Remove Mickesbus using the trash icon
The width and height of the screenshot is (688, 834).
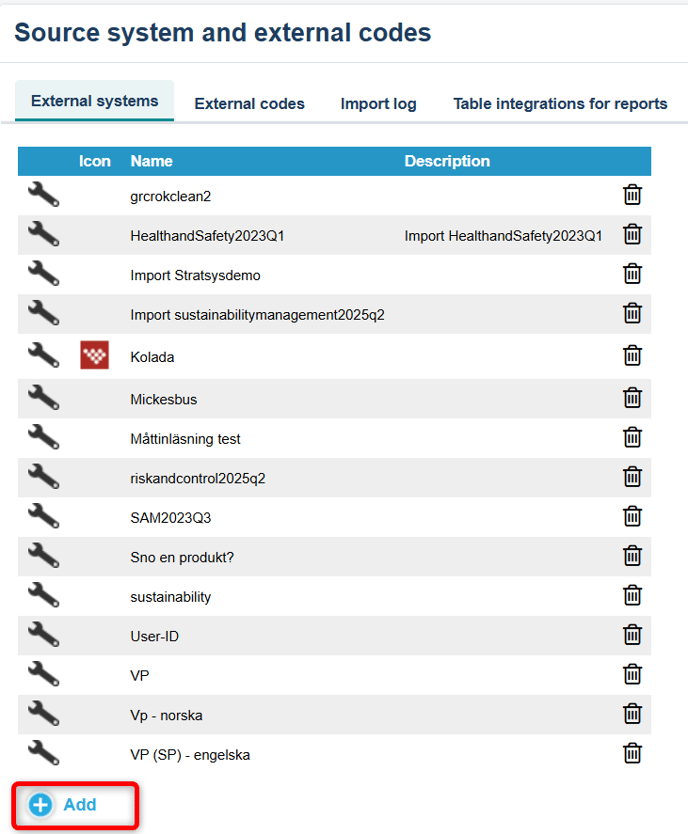tap(632, 398)
